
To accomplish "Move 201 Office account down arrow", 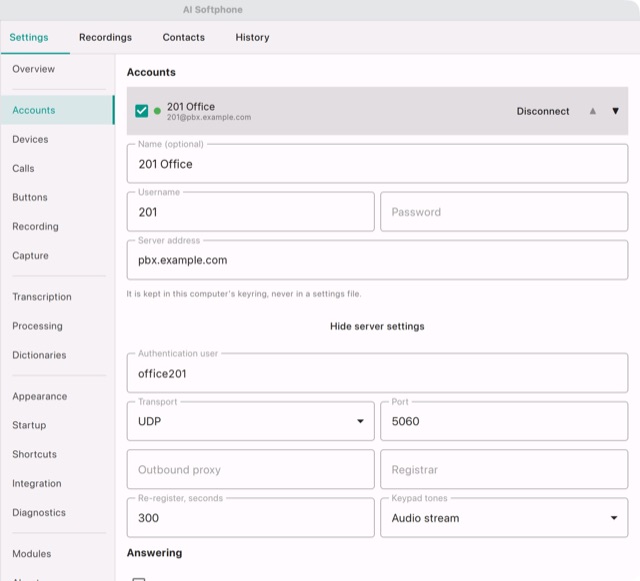I will pyautogui.click(x=616, y=111).
